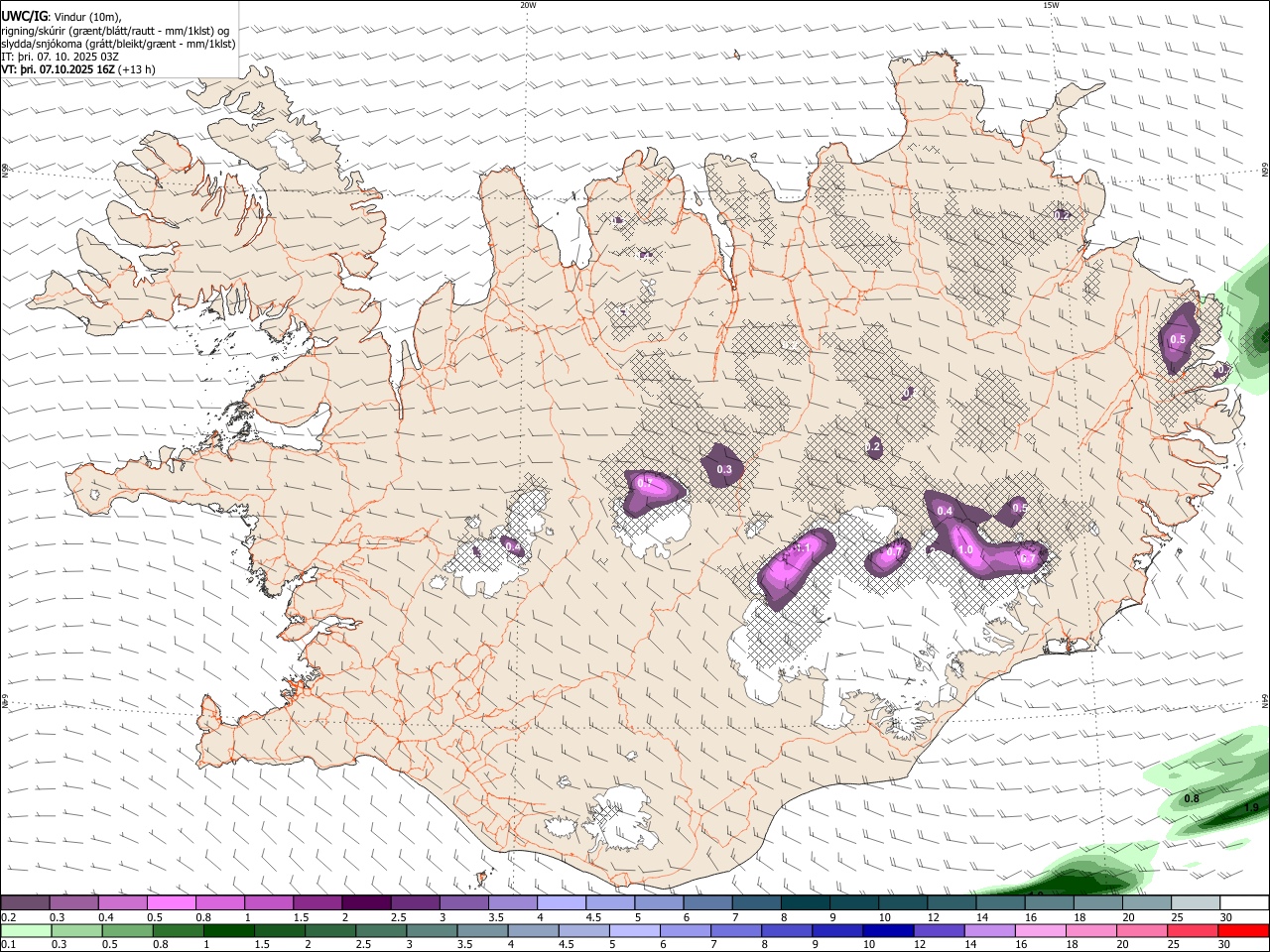Click the 15W longitude label at top
1270x952 pixels.
(x=1051, y=4)
